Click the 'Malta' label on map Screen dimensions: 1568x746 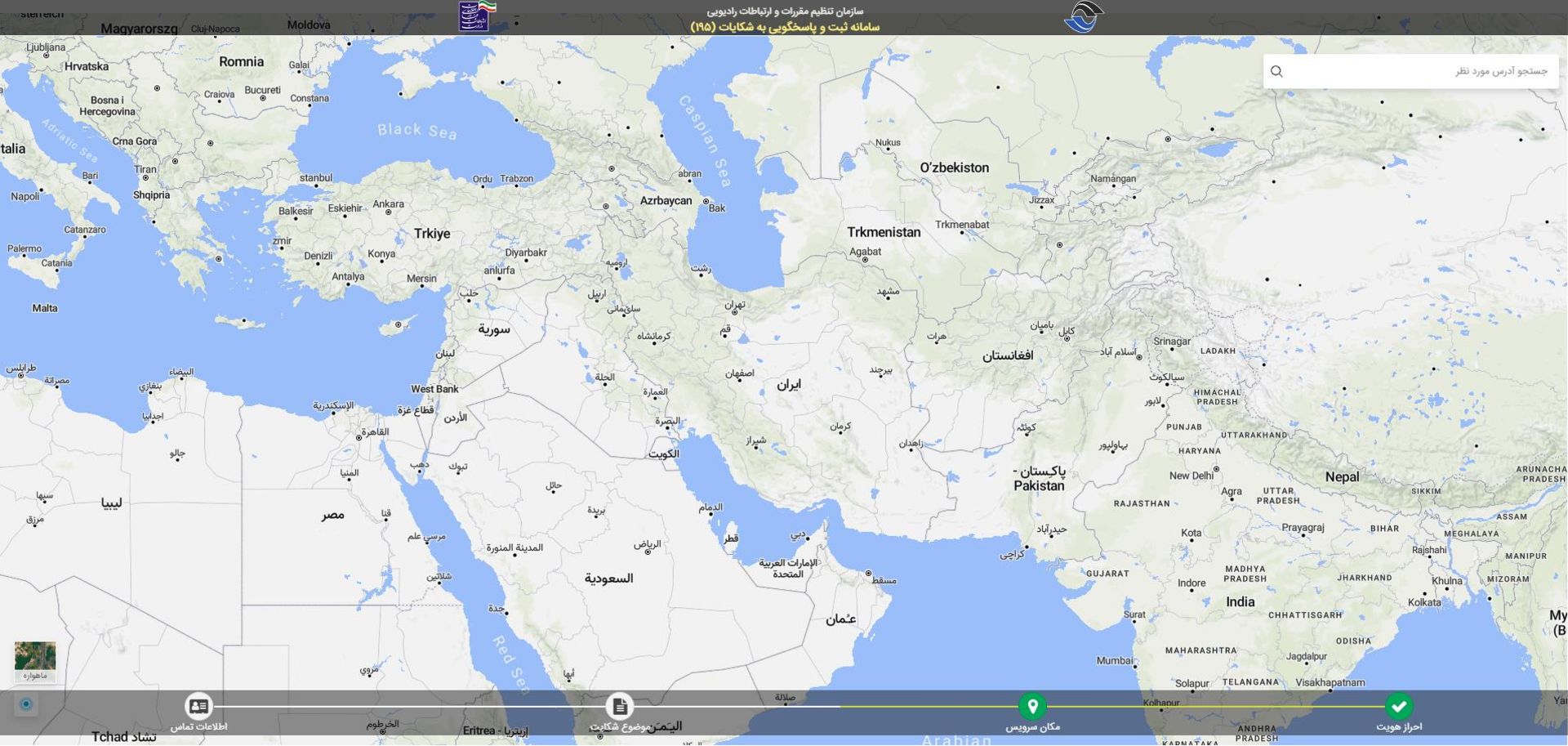click(45, 308)
